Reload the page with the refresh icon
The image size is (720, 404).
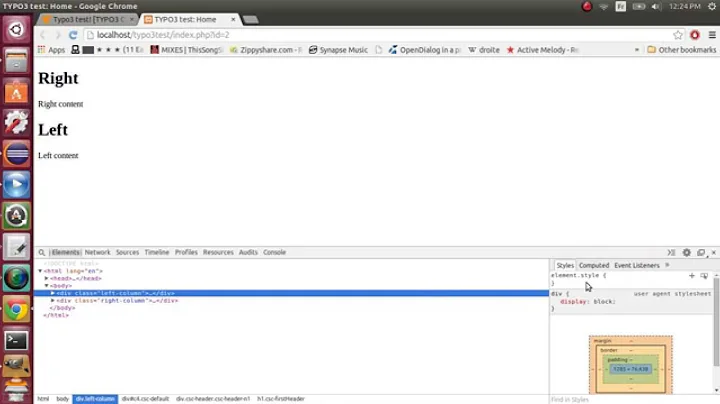73,35
